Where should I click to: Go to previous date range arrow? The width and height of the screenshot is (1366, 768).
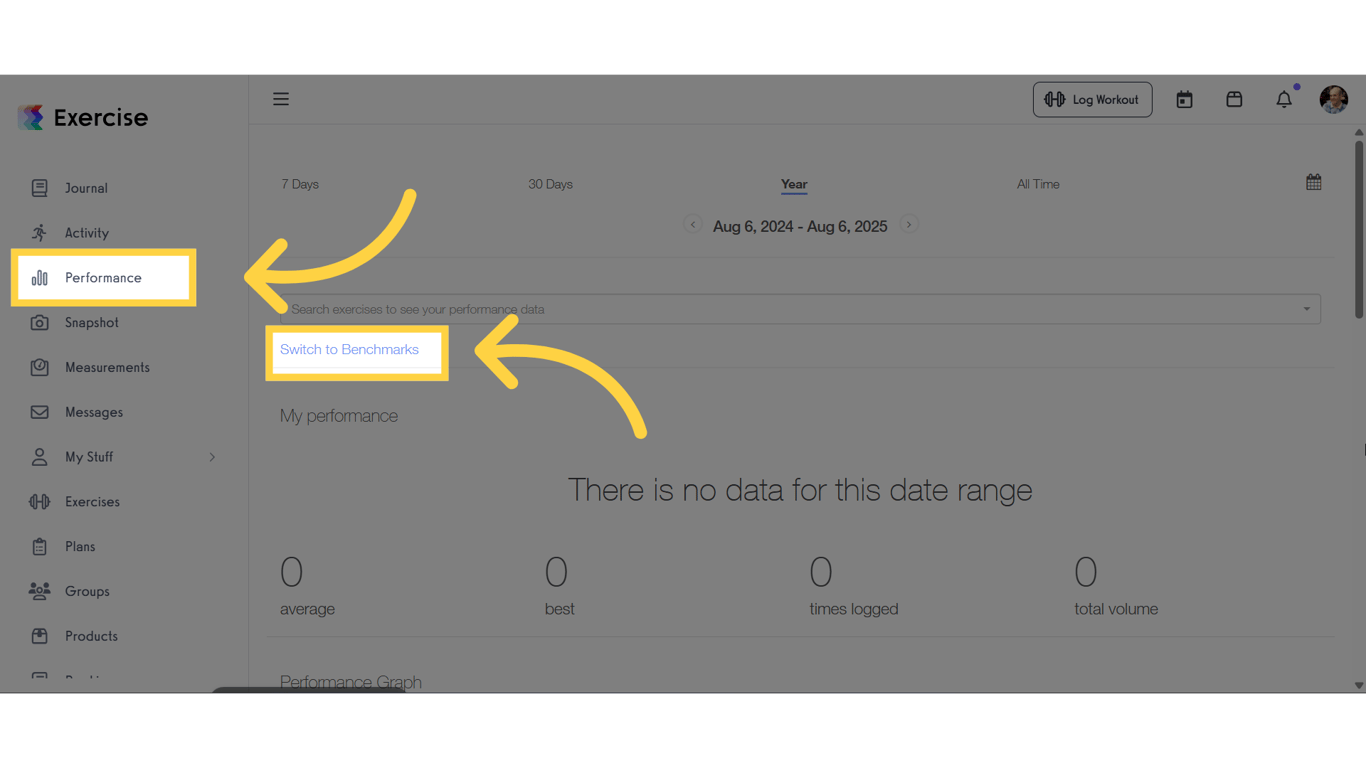tap(693, 224)
